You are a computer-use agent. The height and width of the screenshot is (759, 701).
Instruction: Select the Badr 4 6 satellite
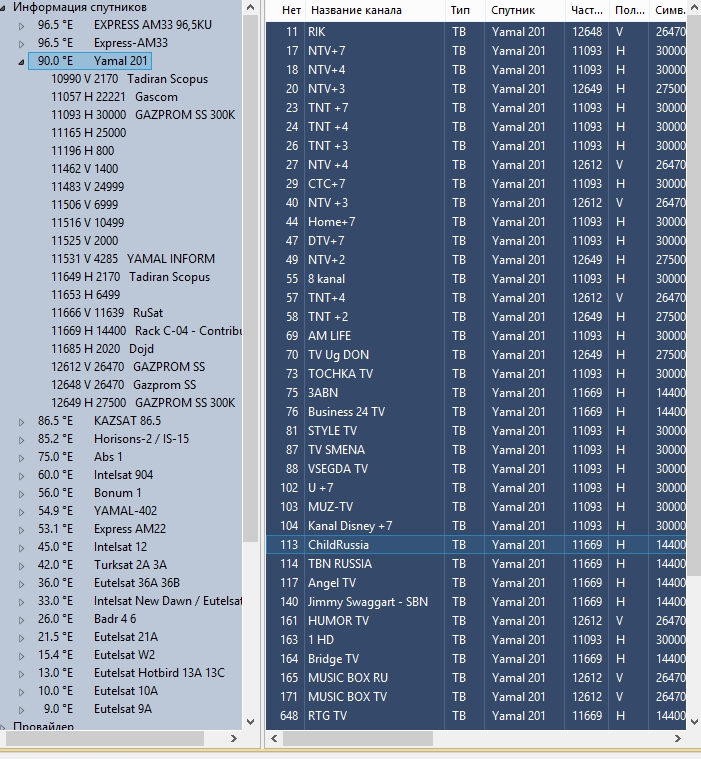114,619
